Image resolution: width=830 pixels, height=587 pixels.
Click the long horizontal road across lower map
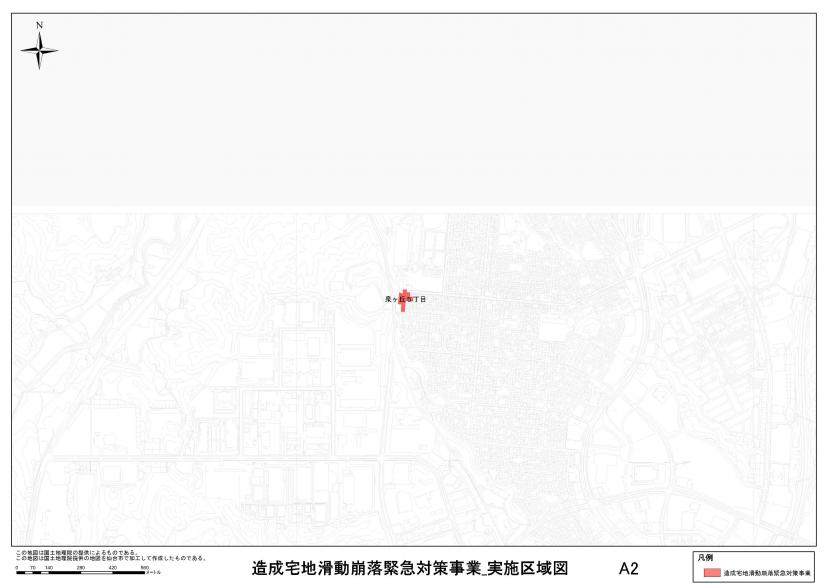(x=300, y=458)
